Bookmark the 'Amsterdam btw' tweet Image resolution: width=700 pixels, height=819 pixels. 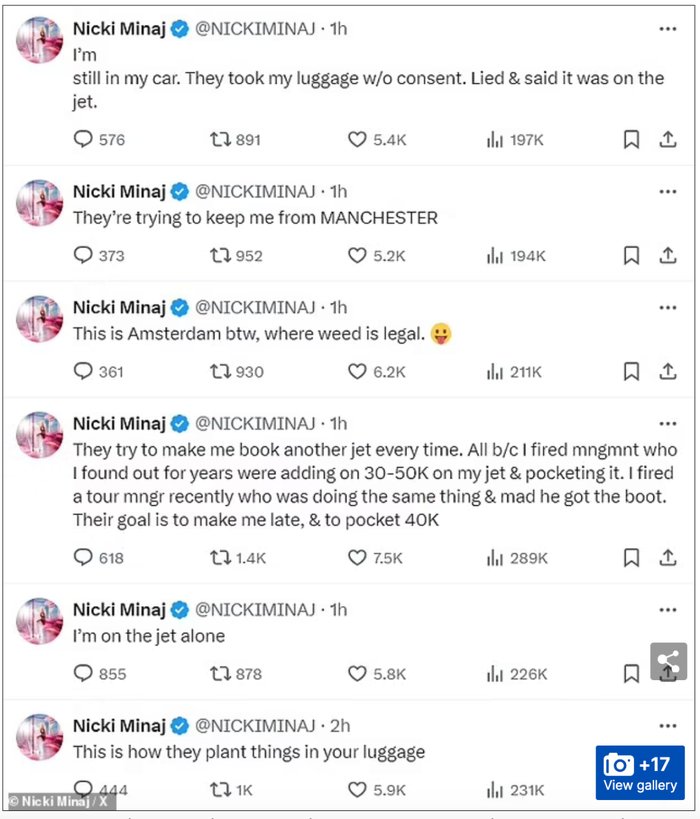click(631, 372)
